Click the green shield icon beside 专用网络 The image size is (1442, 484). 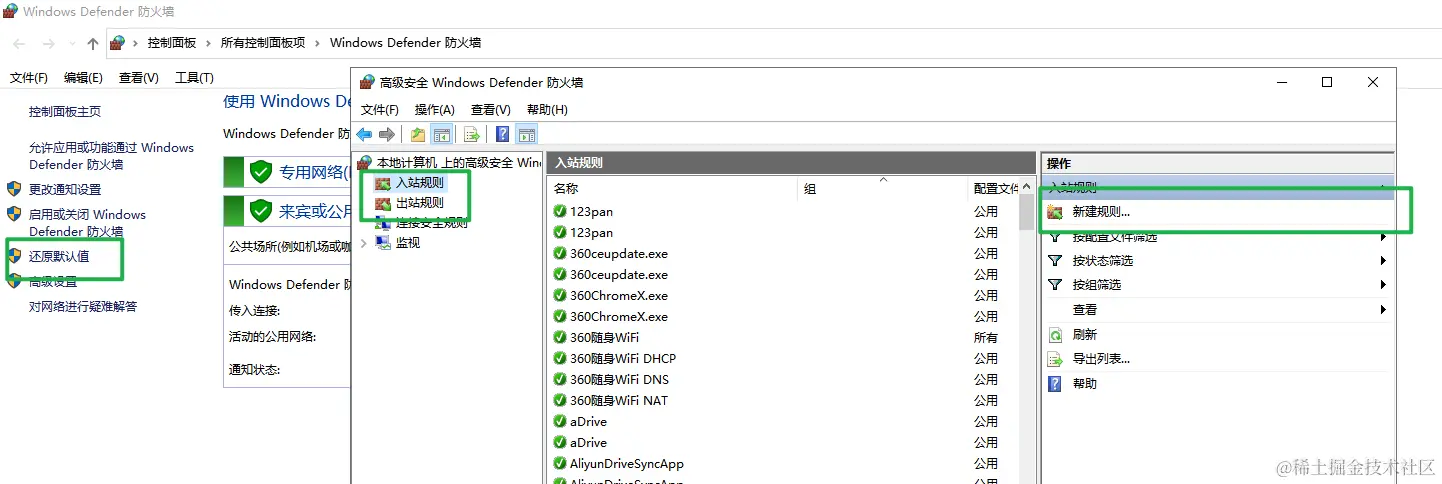pos(261,171)
